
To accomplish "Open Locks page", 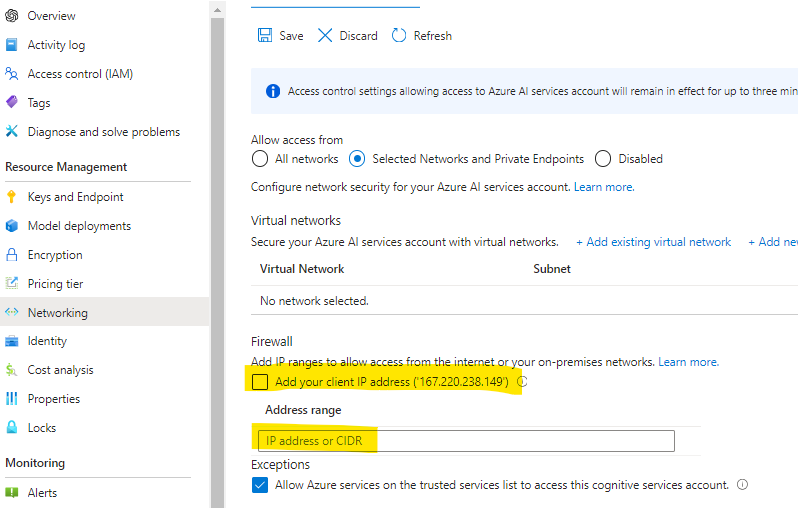I will [x=42, y=428].
